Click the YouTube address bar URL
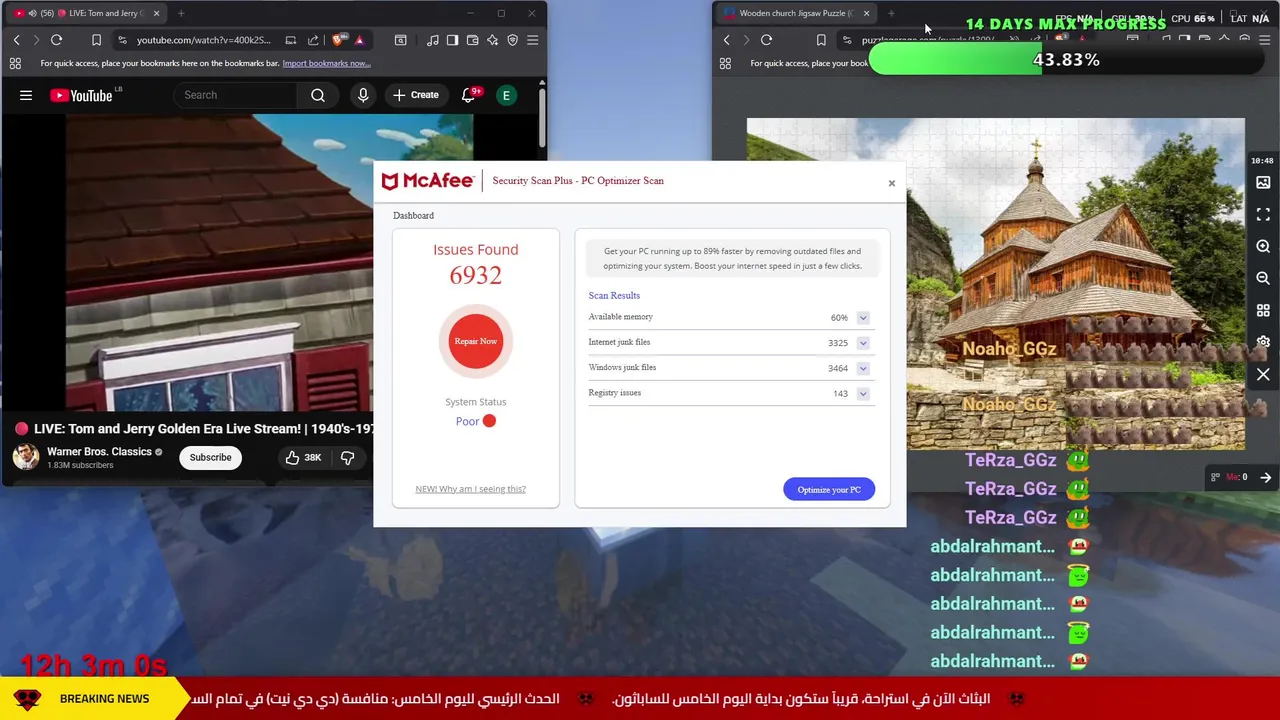 point(203,40)
